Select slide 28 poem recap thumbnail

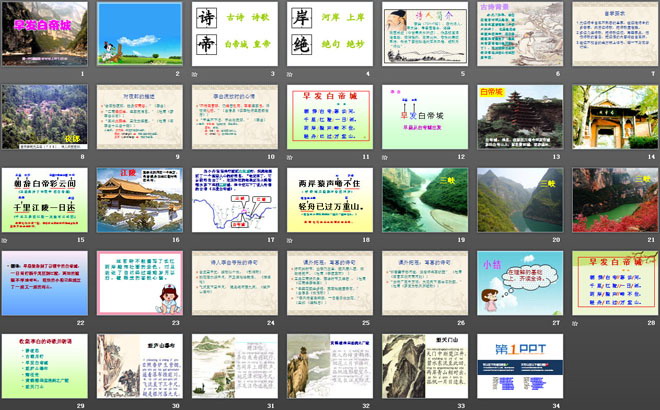click(615, 283)
